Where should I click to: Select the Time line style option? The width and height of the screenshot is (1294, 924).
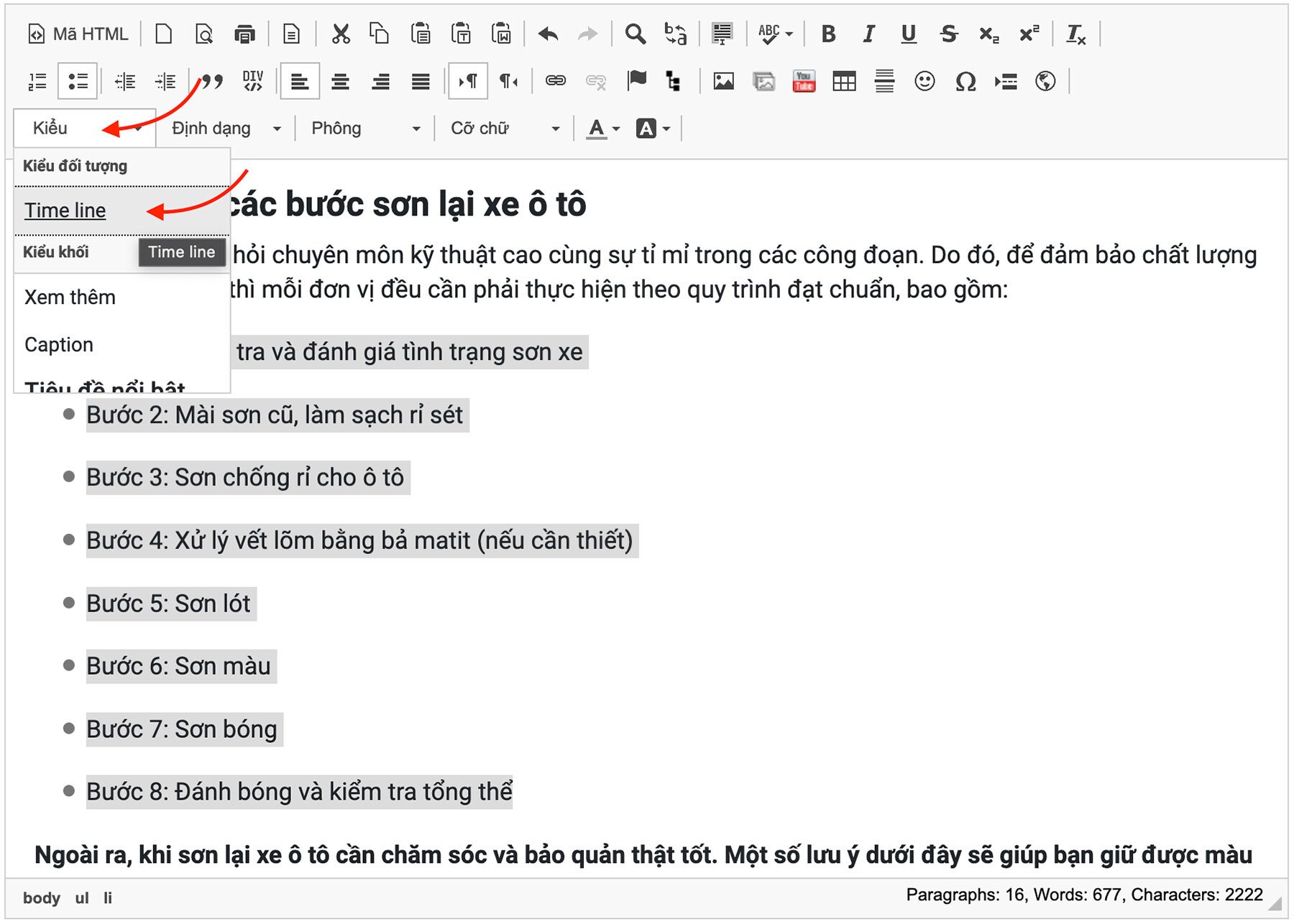pos(65,211)
